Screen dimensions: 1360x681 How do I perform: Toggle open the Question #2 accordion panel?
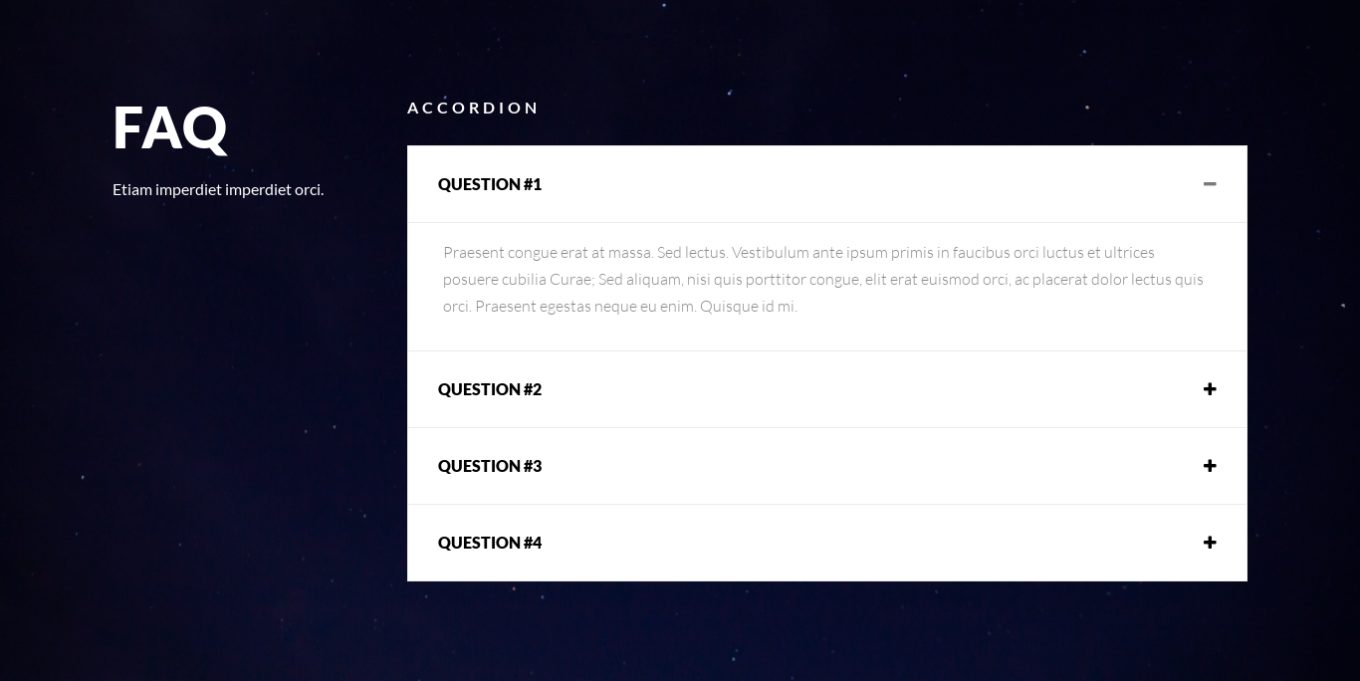1210,389
